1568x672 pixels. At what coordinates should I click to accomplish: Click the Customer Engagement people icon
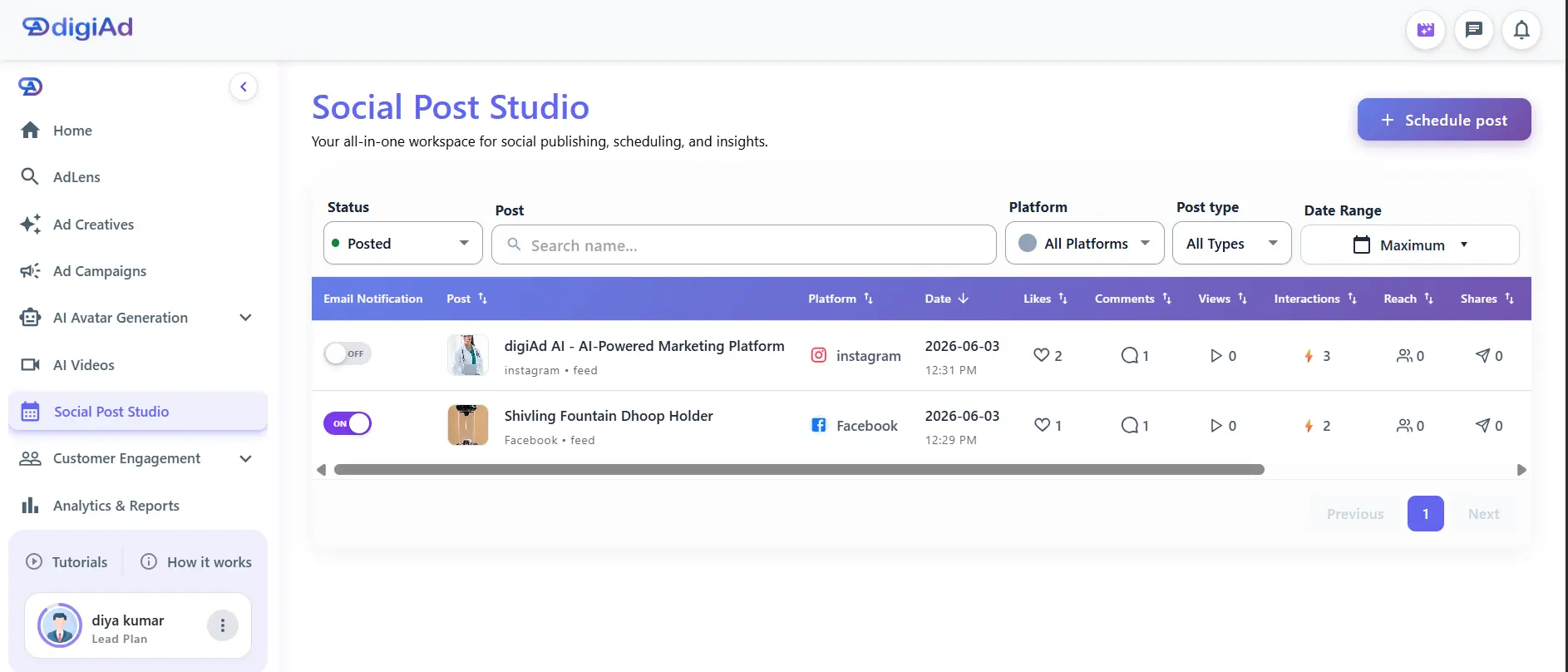click(x=31, y=458)
